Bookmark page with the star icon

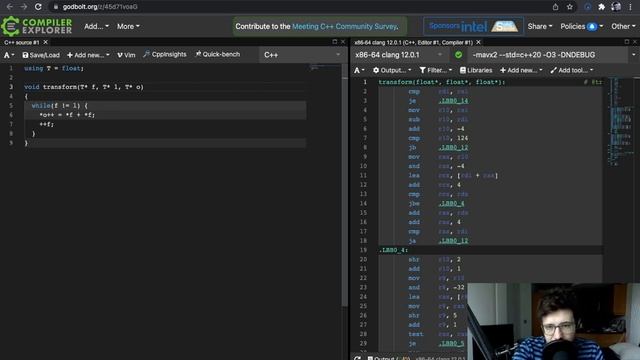pos(570,7)
